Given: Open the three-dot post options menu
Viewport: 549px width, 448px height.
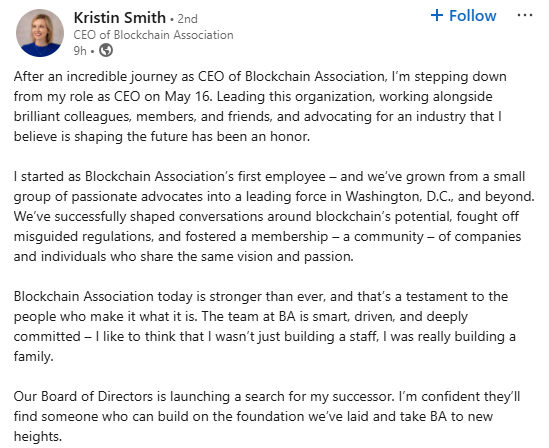Looking at the screenshot, I should [524, 15].
